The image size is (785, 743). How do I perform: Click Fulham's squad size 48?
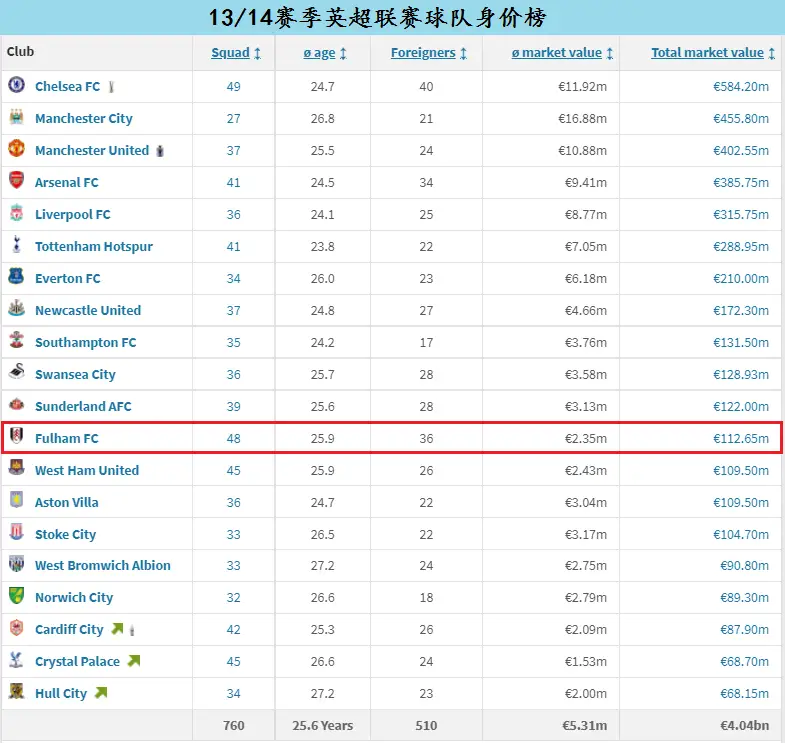(x=233, y=439)
